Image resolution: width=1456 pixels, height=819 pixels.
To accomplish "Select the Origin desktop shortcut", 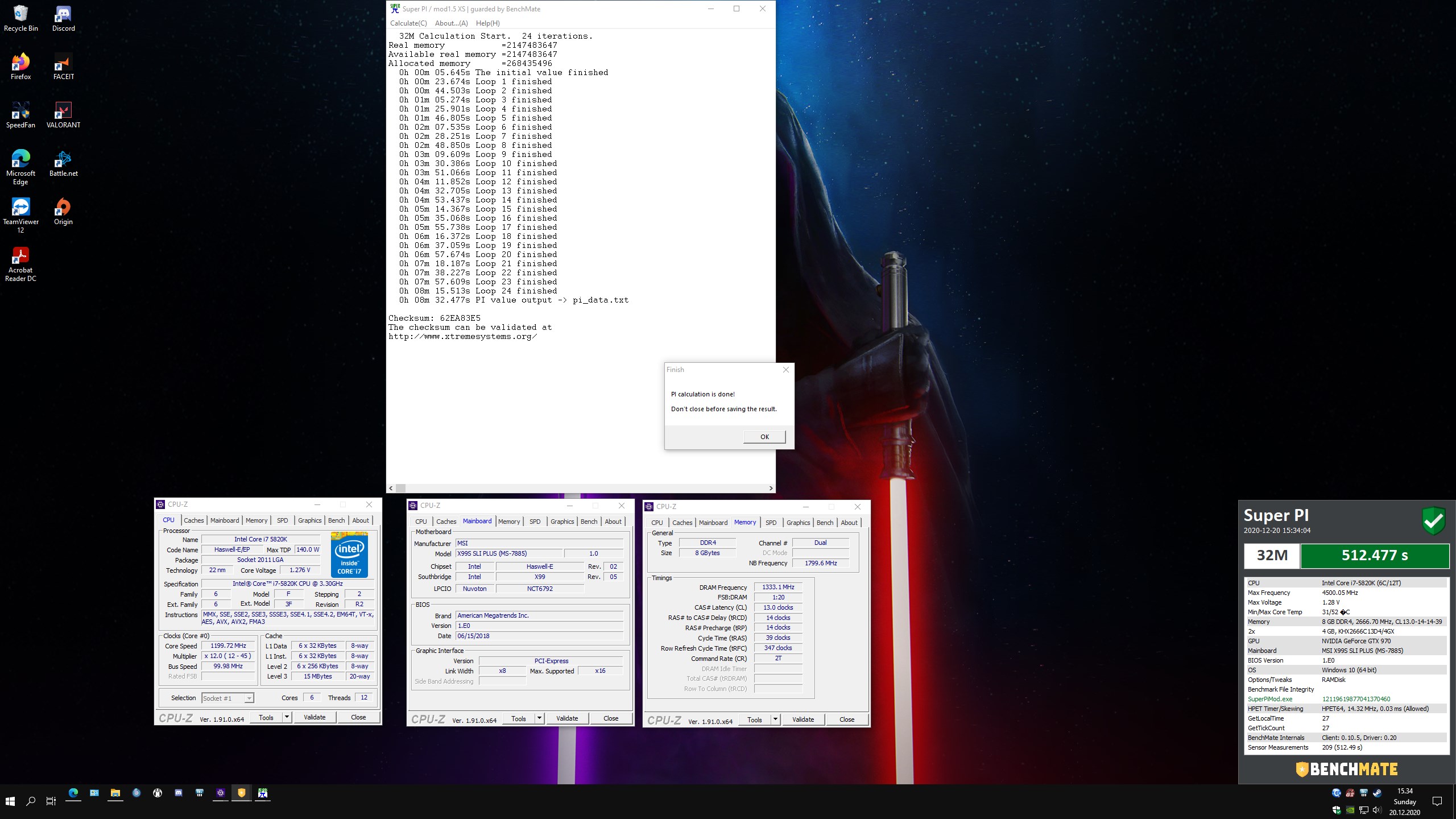I will [x=63, y=212].
